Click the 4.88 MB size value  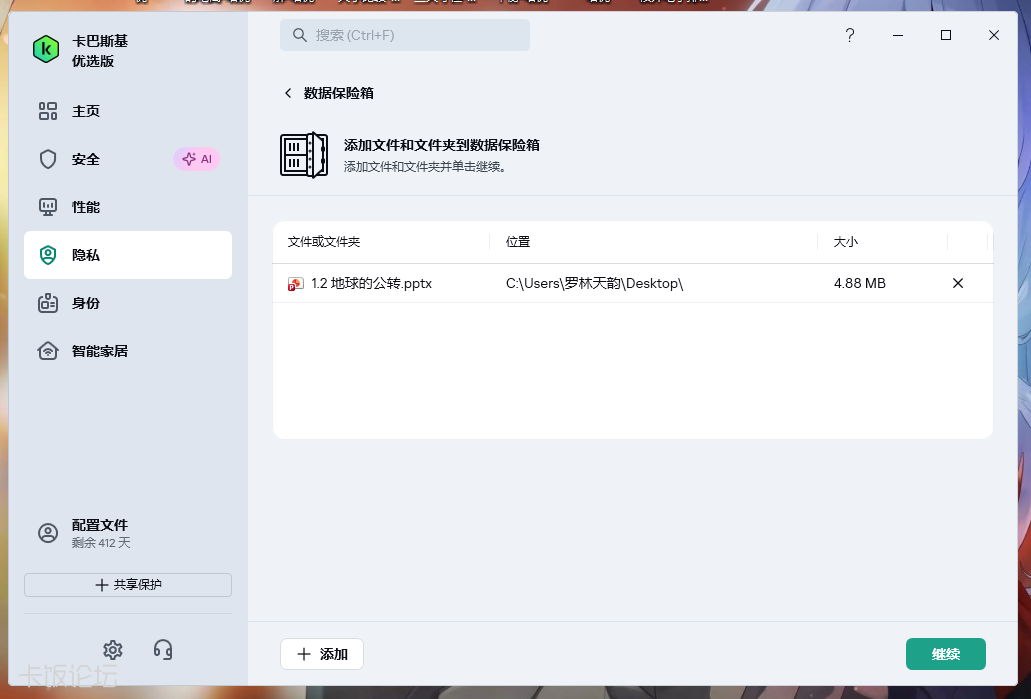click(x=859, y=283)
